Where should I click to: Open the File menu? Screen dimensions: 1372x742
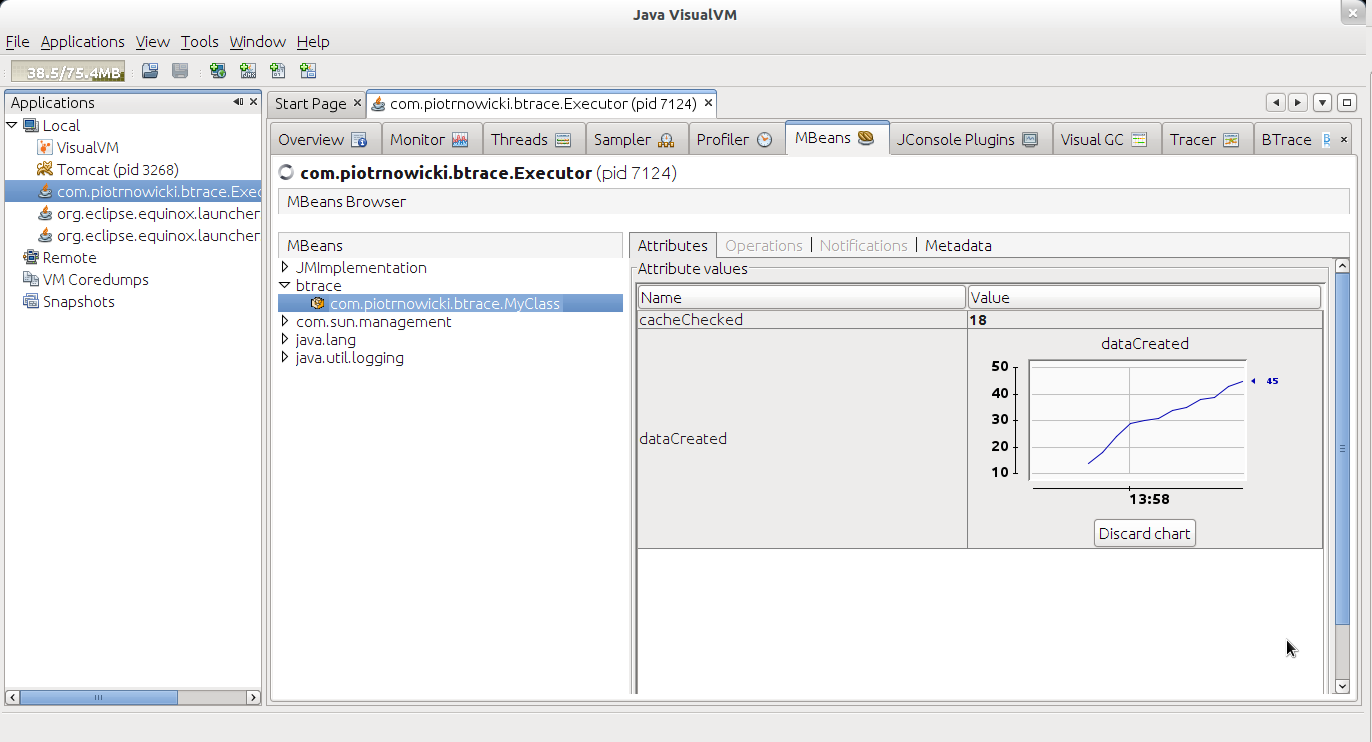click(x=17, y=41)
